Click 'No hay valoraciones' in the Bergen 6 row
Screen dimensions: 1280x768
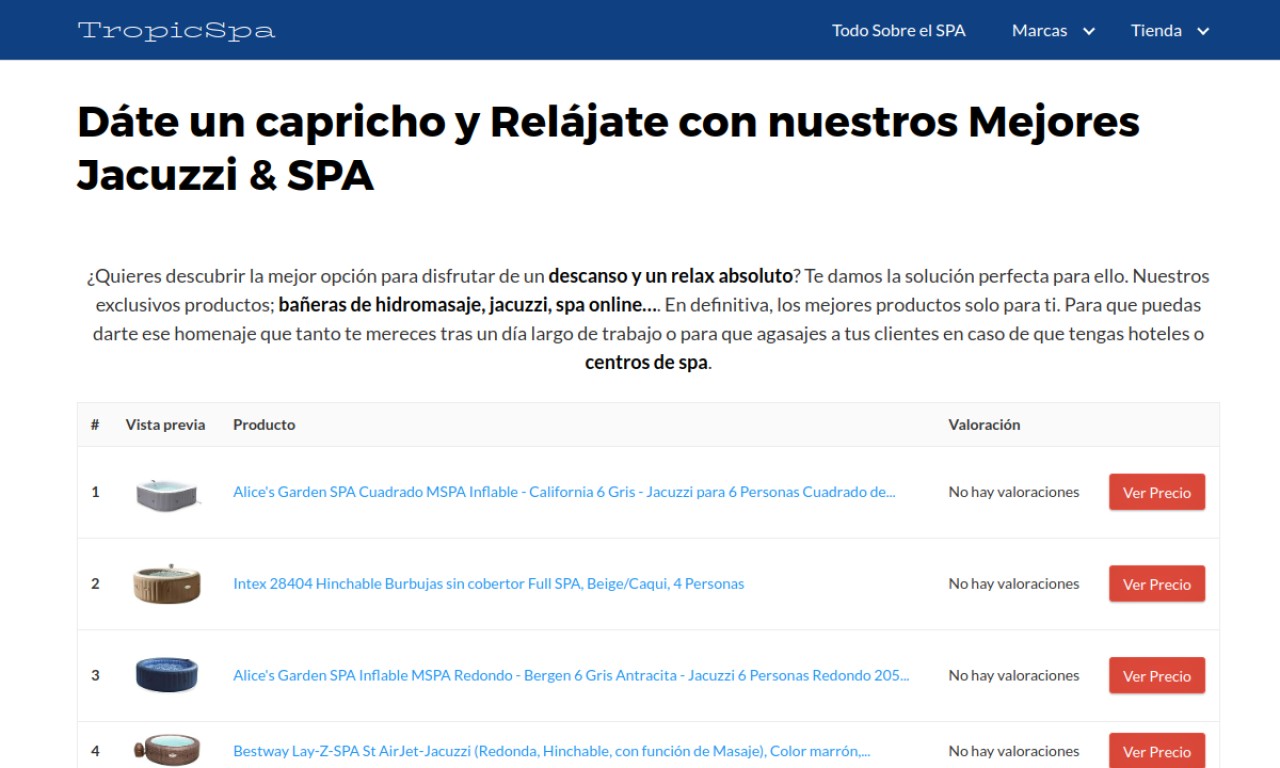(x=1014, y=676)
